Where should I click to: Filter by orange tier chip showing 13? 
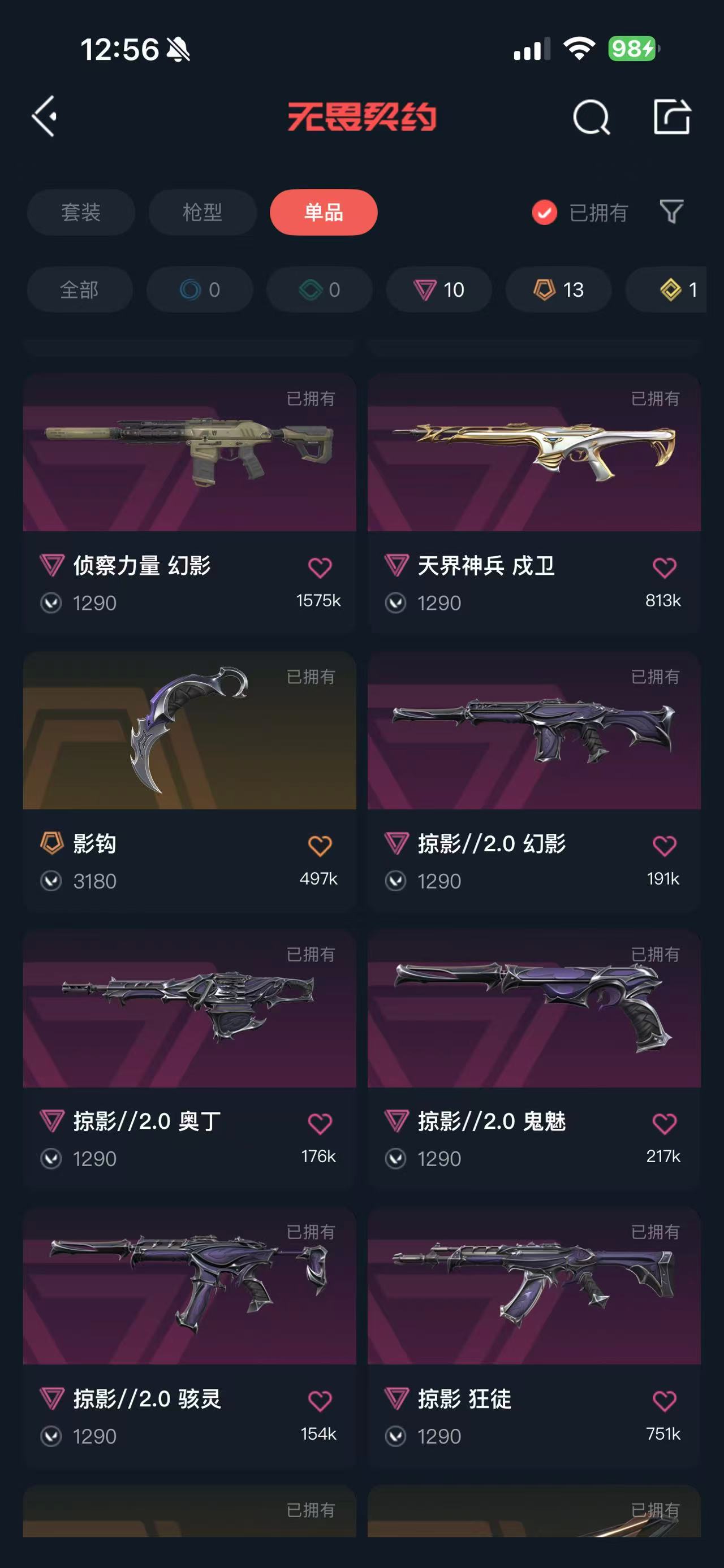558,290
